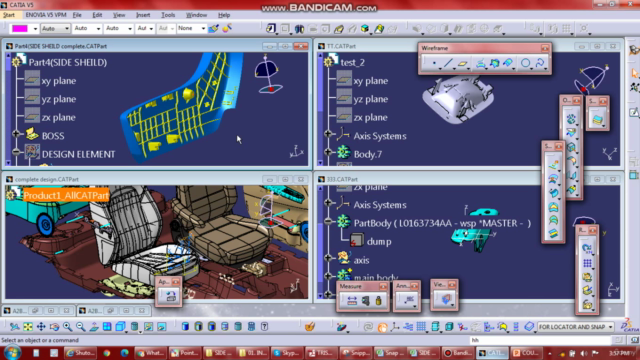
Task: Click the Fly mode icon in view toolbar
Action: click(15, 327)
